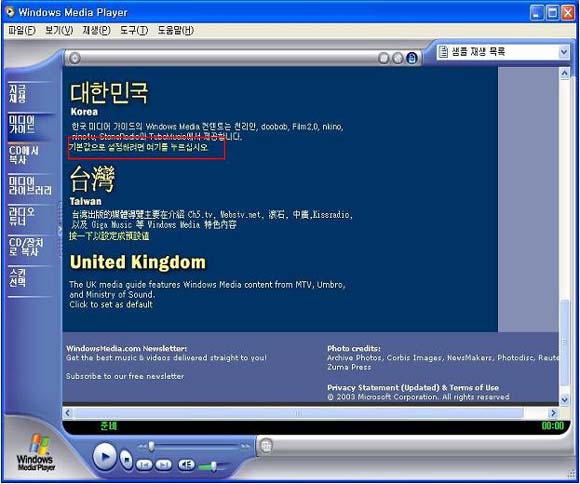
Task: Open the 보기(V) menu
Action: click(59, 30)
